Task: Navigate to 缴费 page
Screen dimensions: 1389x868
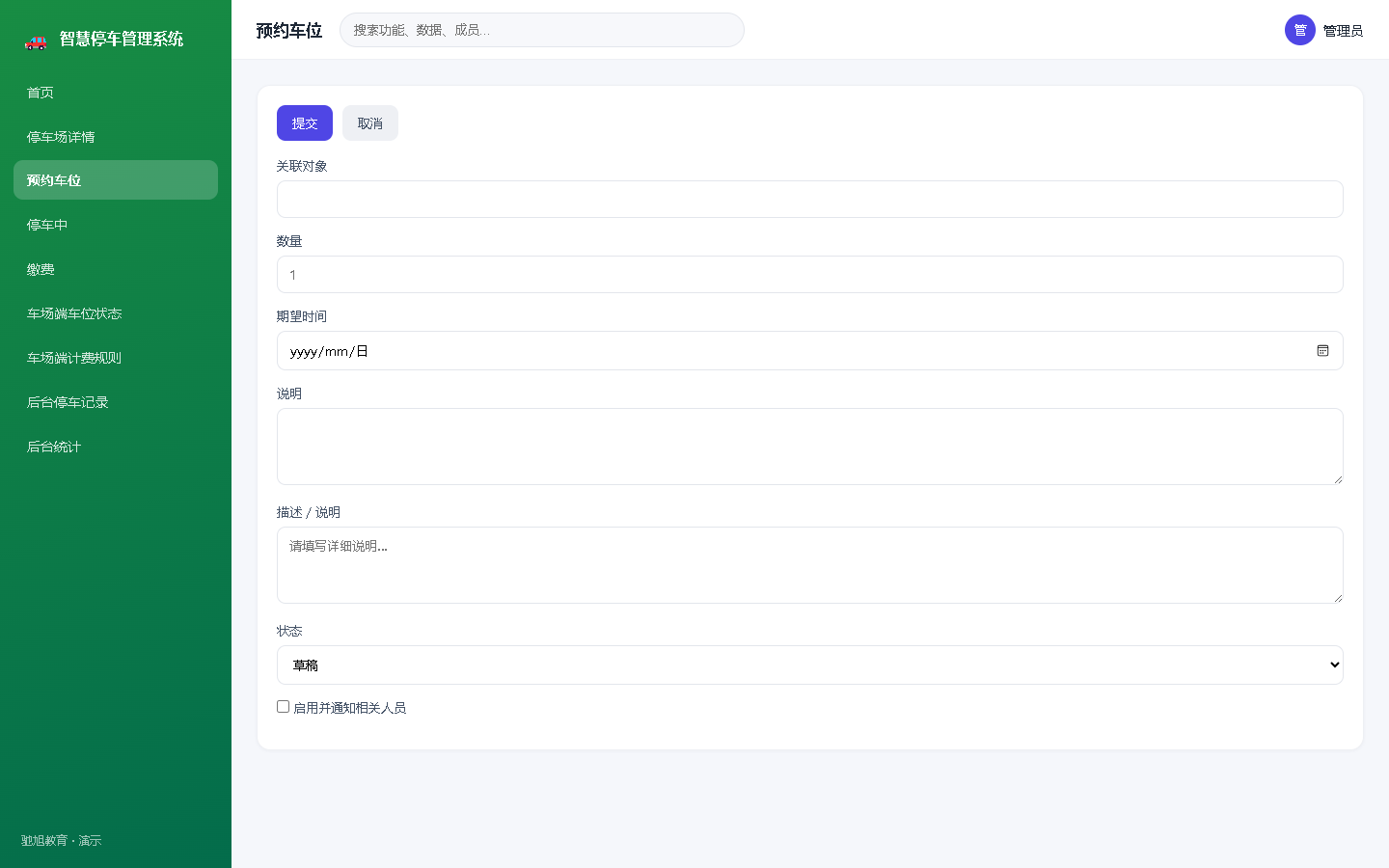Action: [116, 269]
